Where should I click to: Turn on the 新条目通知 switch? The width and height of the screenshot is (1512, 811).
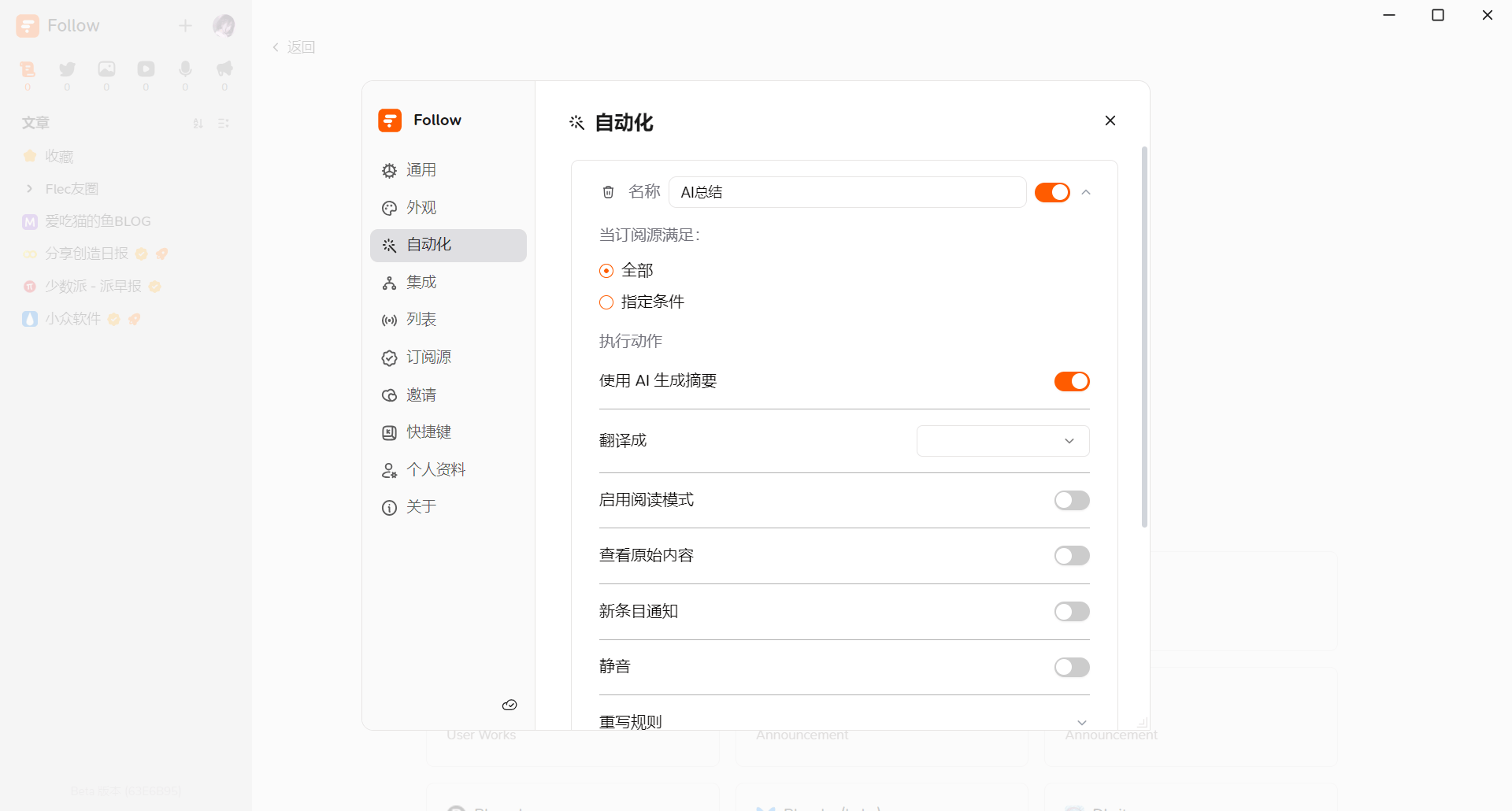coord(1071,612)
